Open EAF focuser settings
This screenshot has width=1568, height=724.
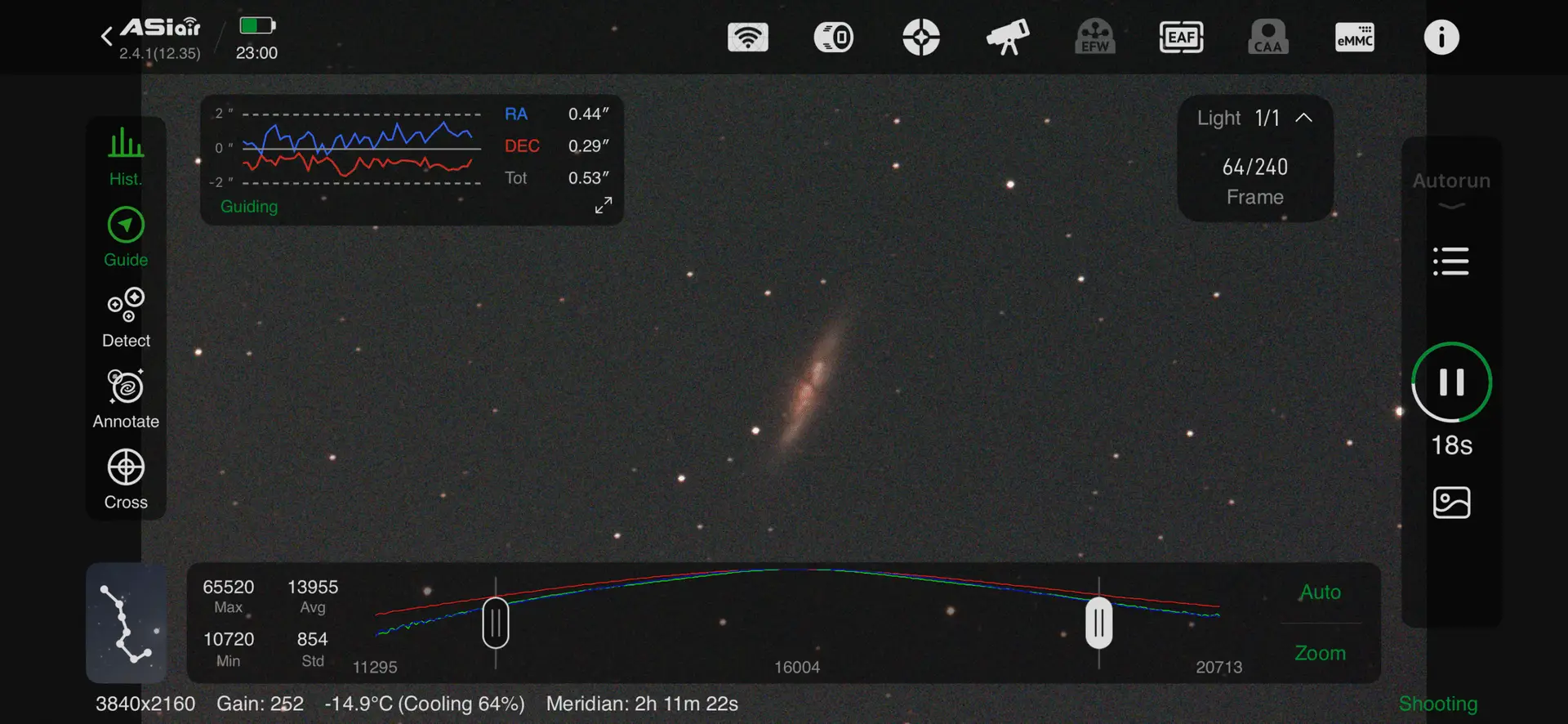point(1182,37)
